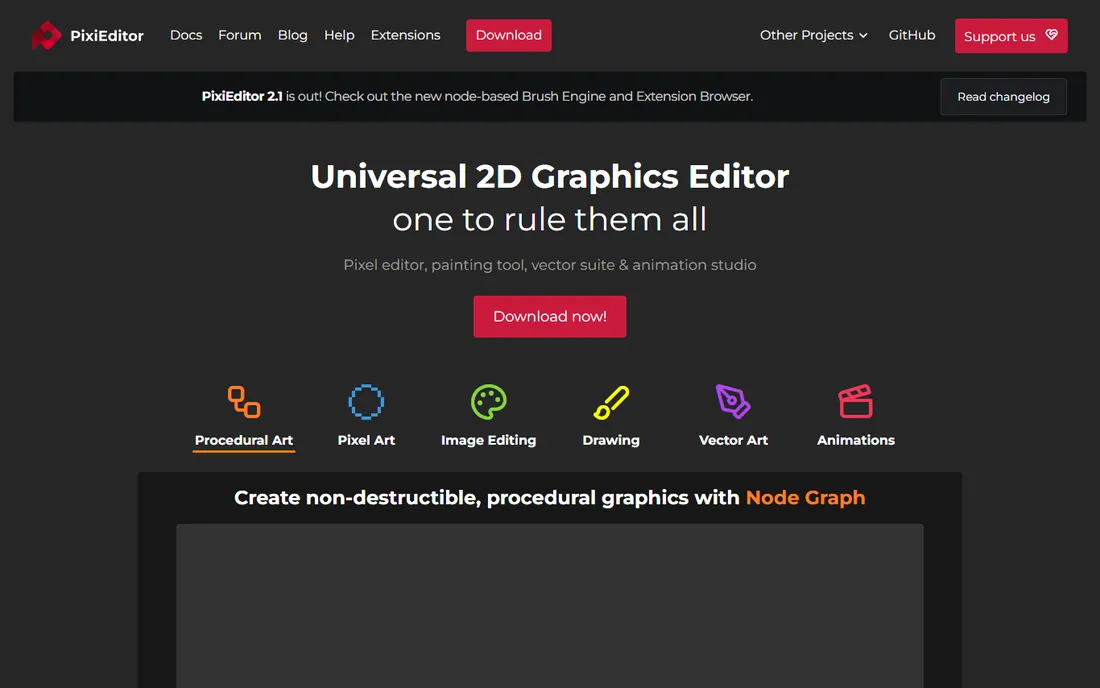Click the Download button in the navbar
The width and height of the screenshot is (1100, 688).
pos(509,35)
